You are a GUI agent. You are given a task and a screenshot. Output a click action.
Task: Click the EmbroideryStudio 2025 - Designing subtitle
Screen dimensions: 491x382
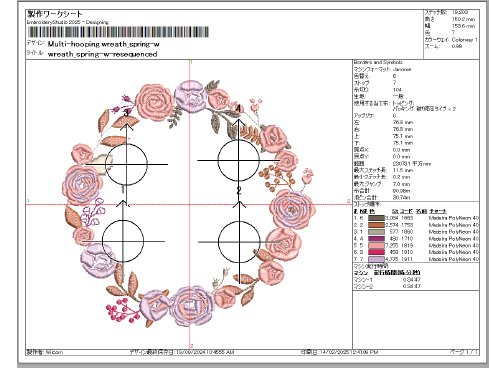tap(68, 22)
